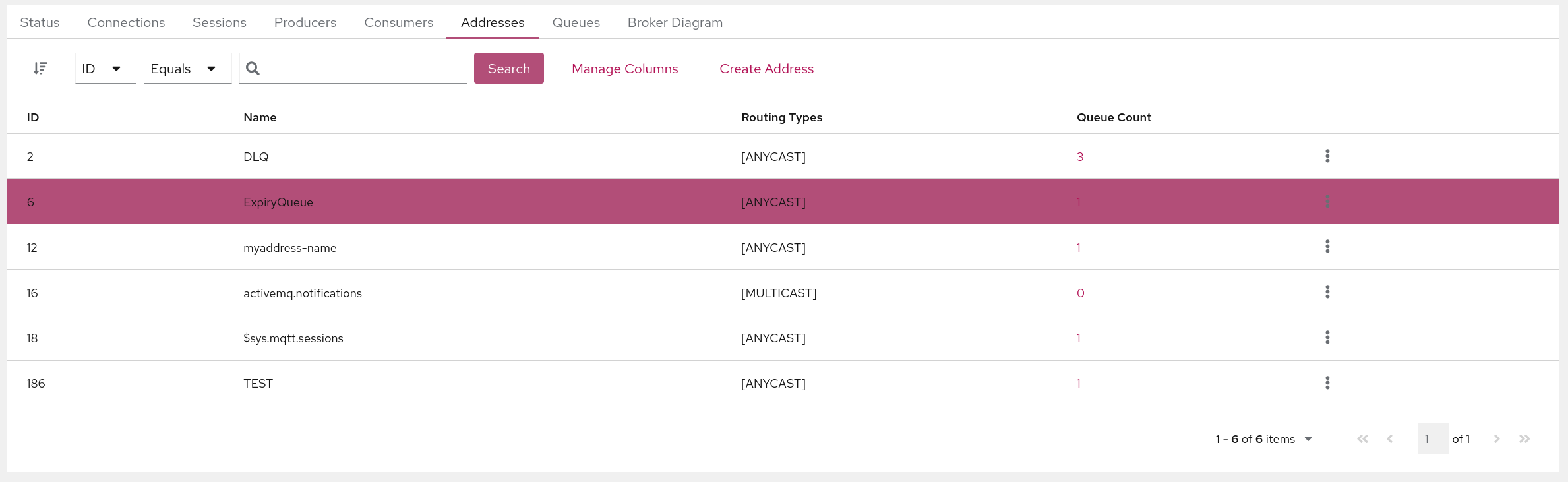Click DLQ queue count link 3
The image size is (1568, 482).
[1080, 157]
